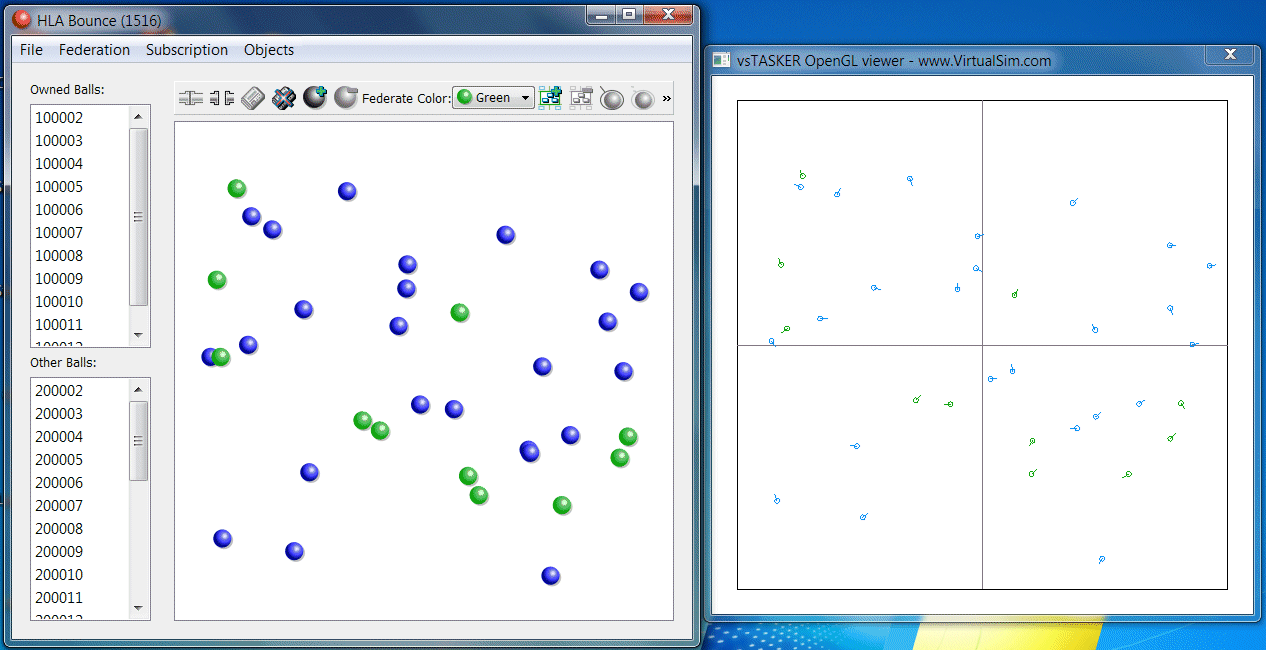Screen dimensions: 1266x650
Task: Click the green region-add icon with plus
Action: pyautogui.click(x=550, y=98)
